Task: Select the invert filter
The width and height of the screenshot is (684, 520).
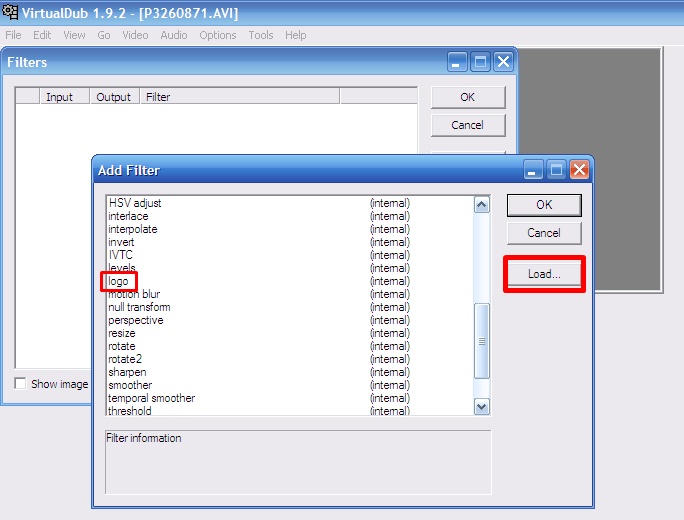Action: pos(290,242)
